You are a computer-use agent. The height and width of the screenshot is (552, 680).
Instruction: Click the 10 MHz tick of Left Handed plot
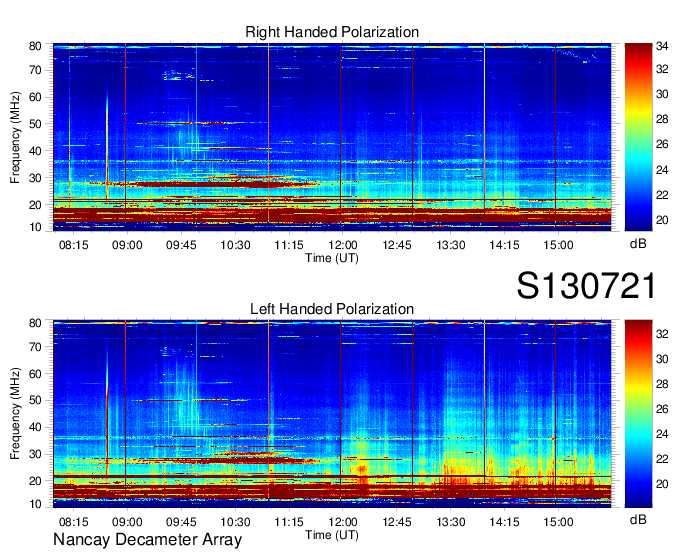pos(35,504)
